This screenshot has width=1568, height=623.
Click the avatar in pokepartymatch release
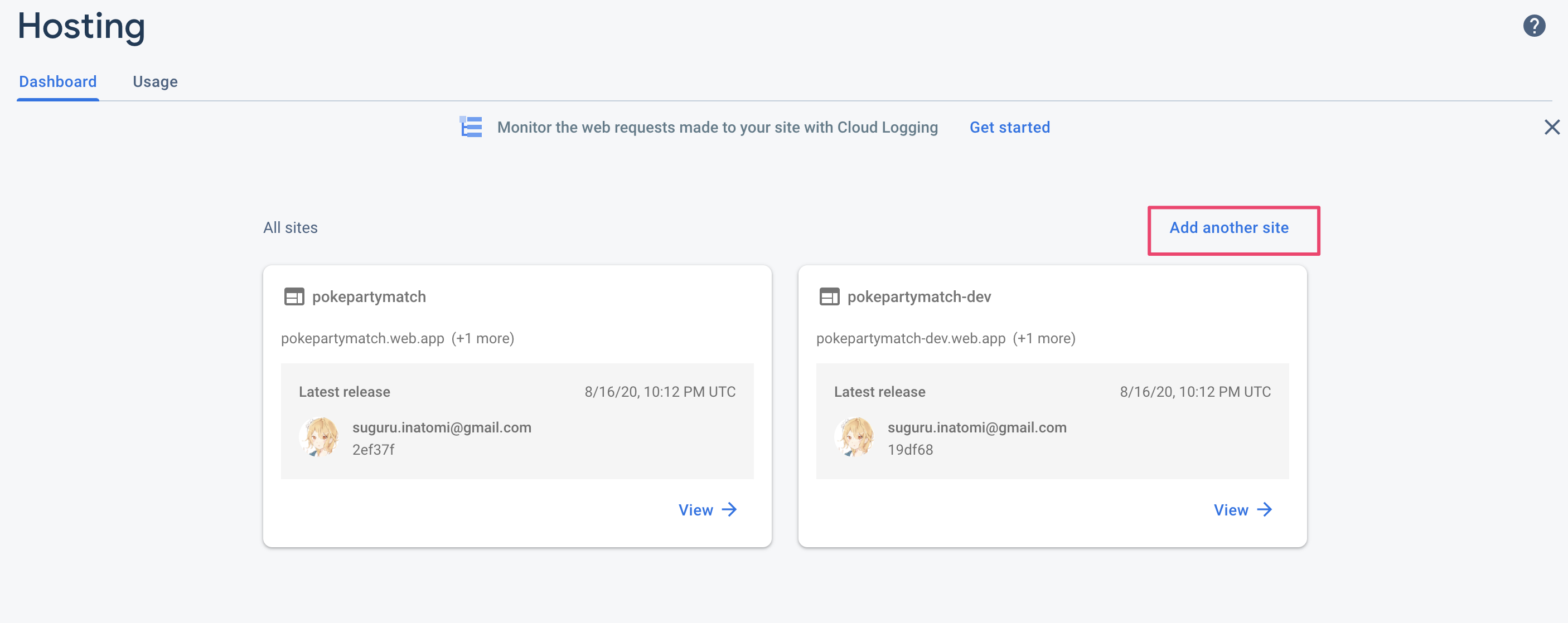pyautogui.click(x=319, y=437)
